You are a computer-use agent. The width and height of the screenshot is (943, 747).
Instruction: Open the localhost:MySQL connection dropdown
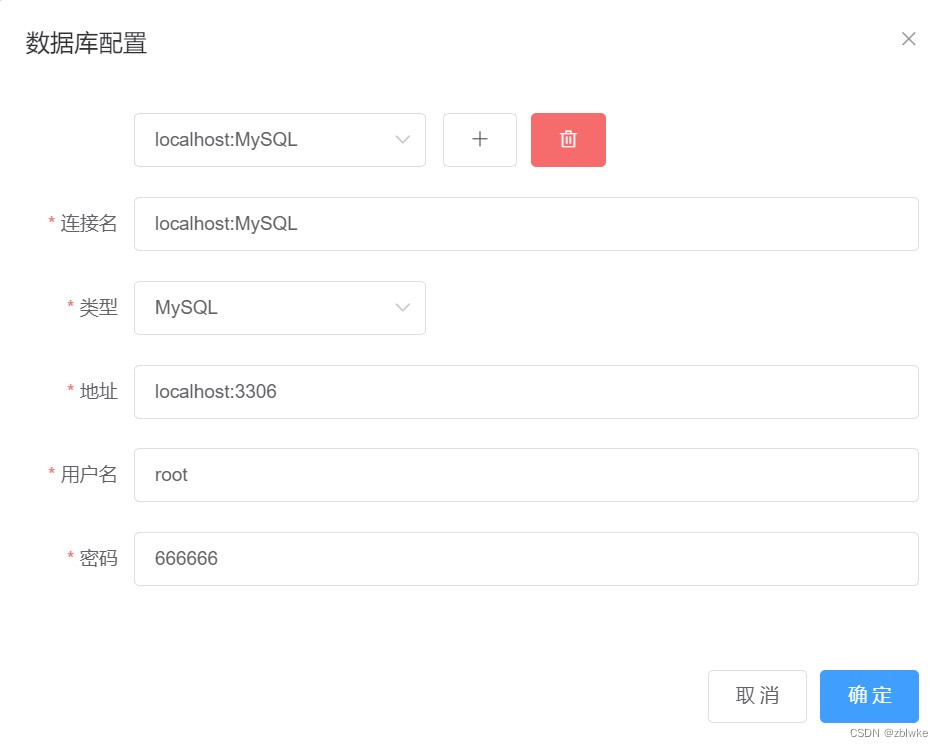point(280,140)
